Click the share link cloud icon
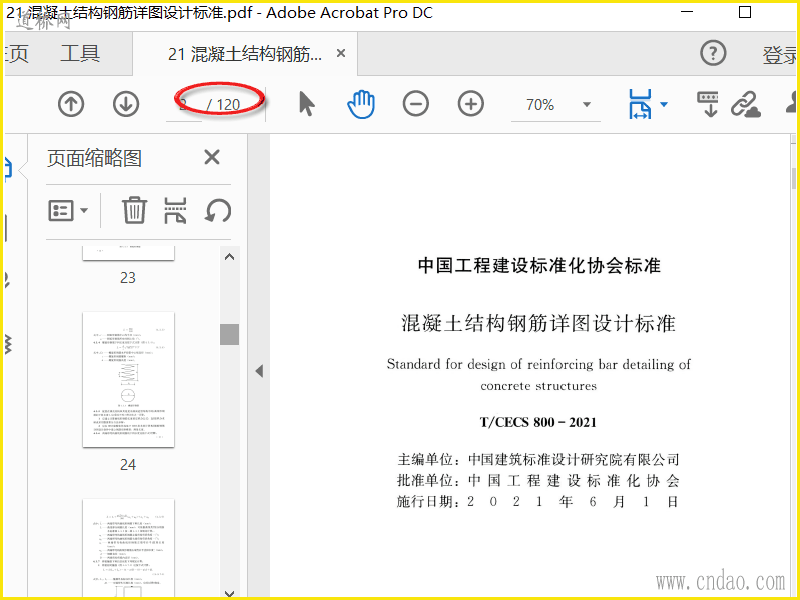Screen dimensions: 800x600 [745, 105]
